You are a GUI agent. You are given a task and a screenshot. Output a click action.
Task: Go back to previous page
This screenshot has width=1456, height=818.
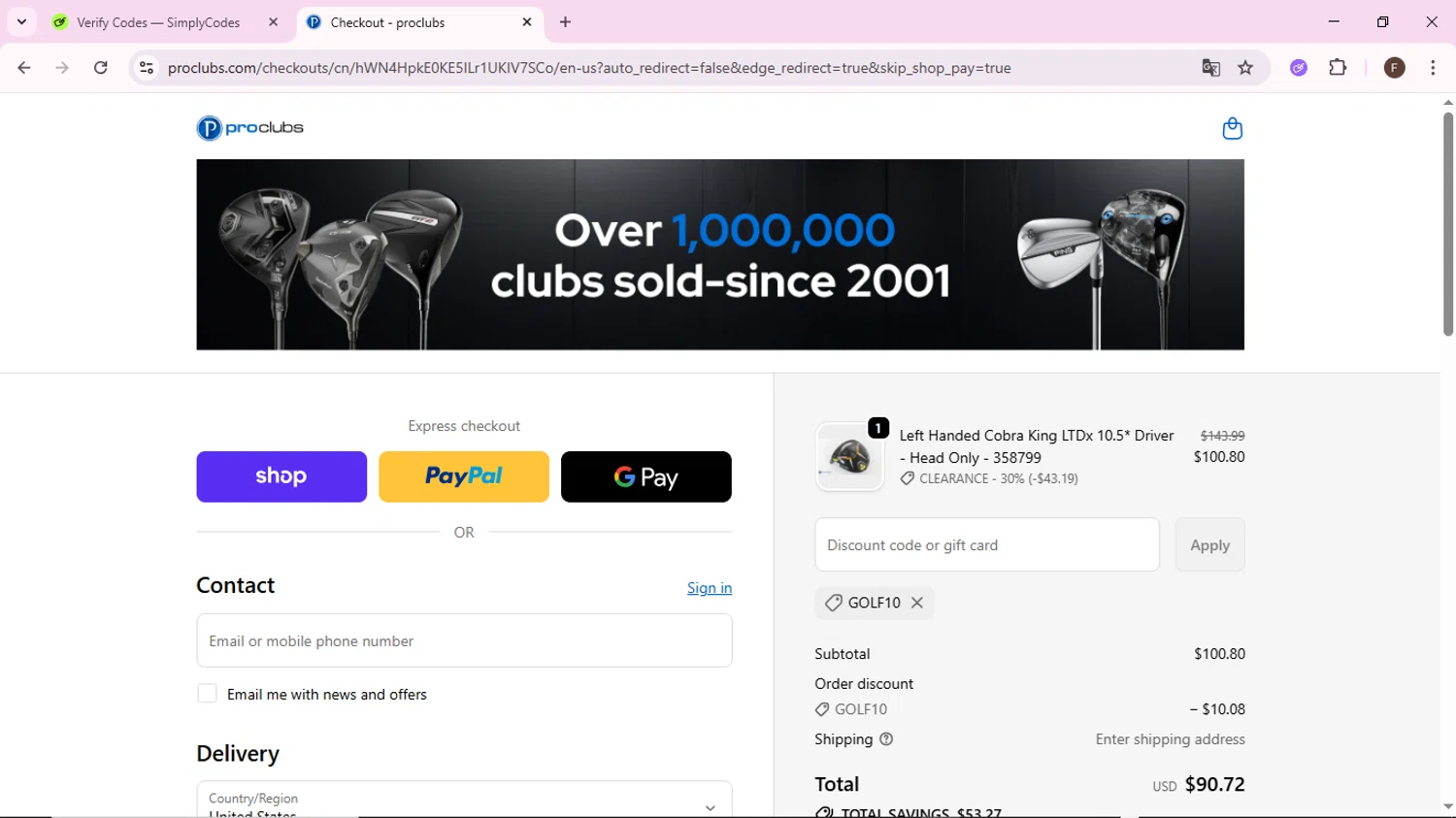coord(24,68)
